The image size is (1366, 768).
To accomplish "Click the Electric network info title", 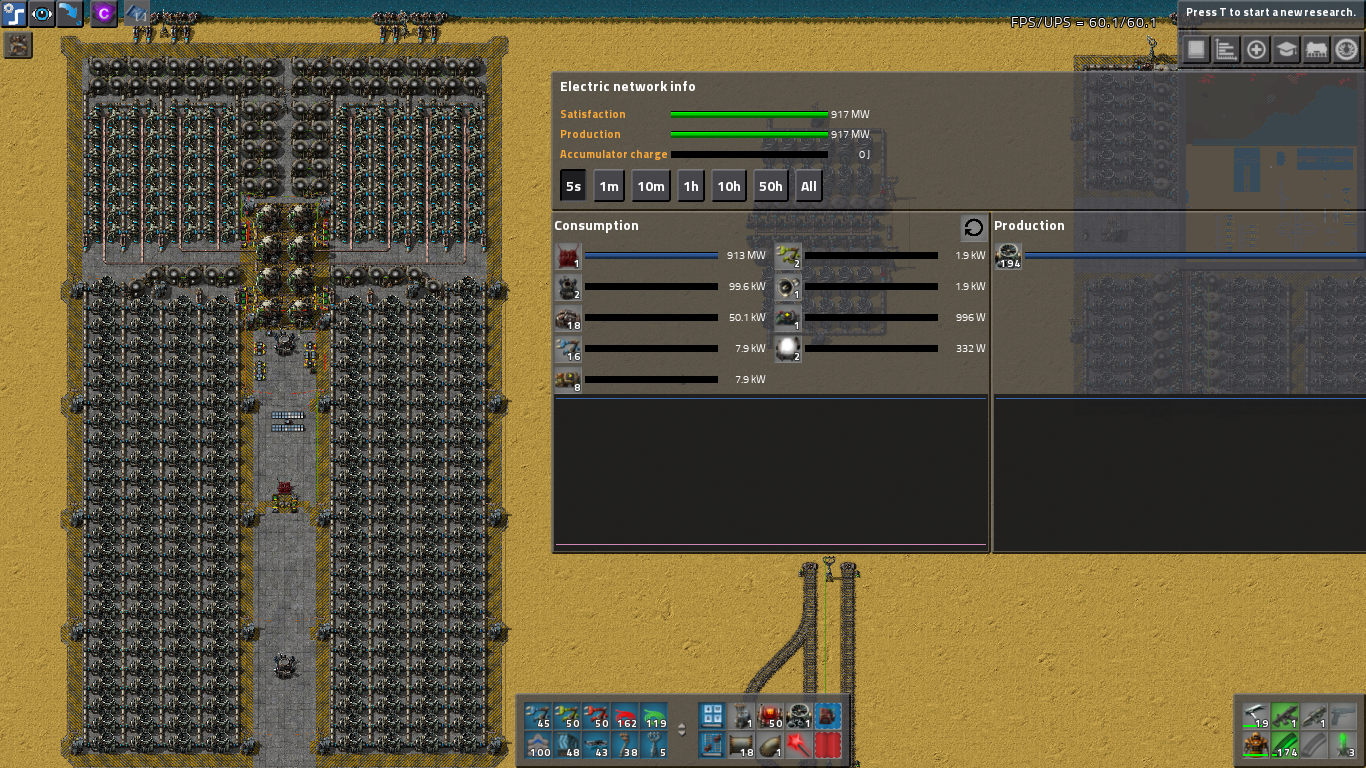I will [628, 87].
